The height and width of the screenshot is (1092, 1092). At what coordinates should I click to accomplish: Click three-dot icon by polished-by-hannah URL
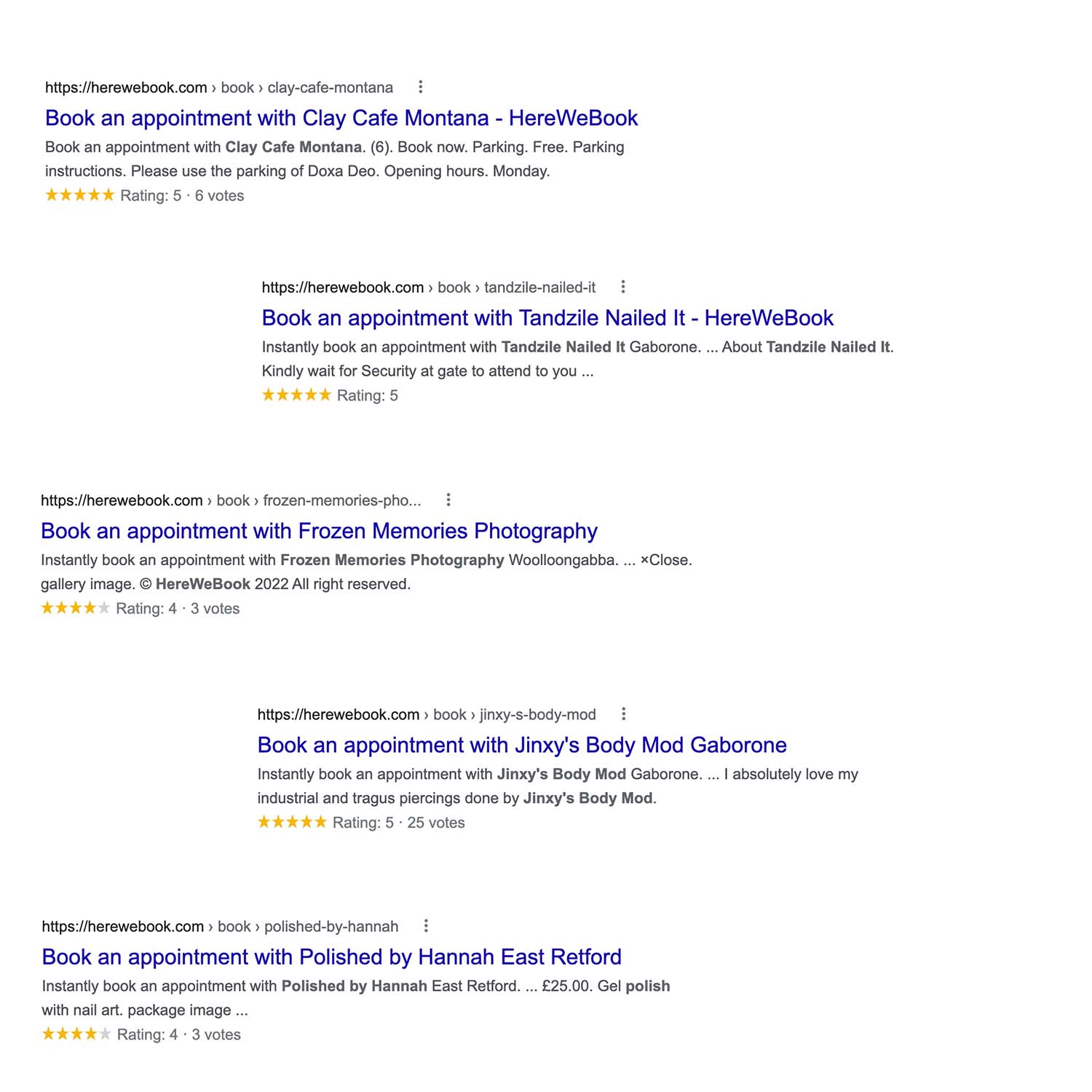(426, 926)
